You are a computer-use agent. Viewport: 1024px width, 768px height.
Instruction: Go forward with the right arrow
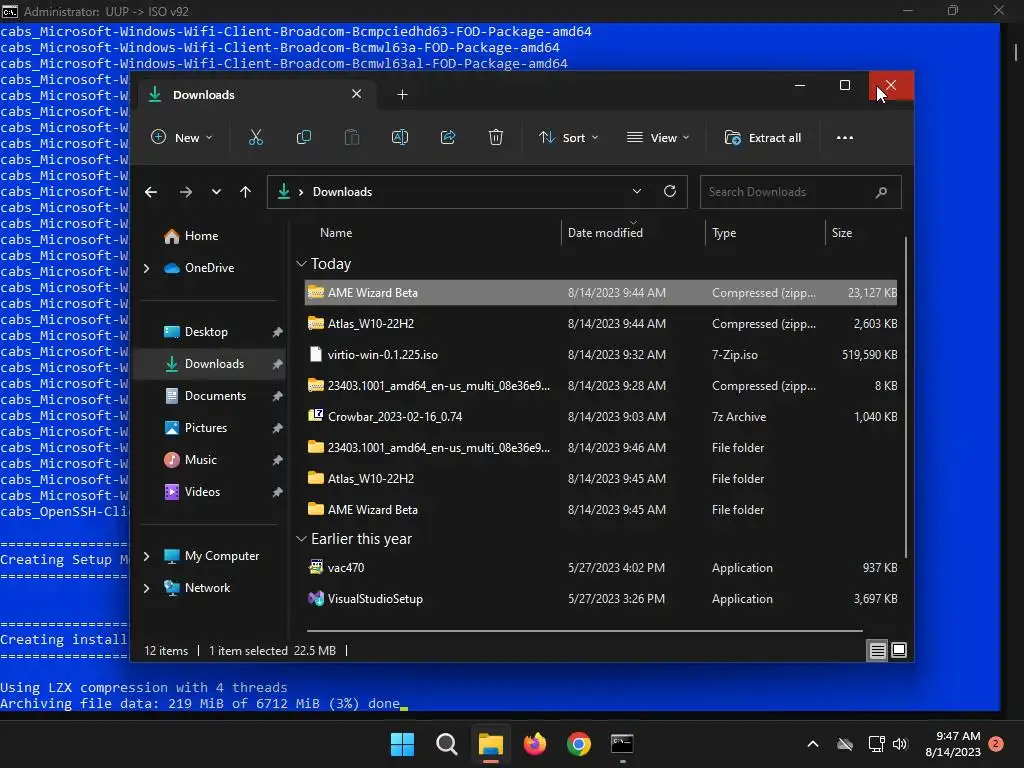pyautogui.click(x=185, y=192)
